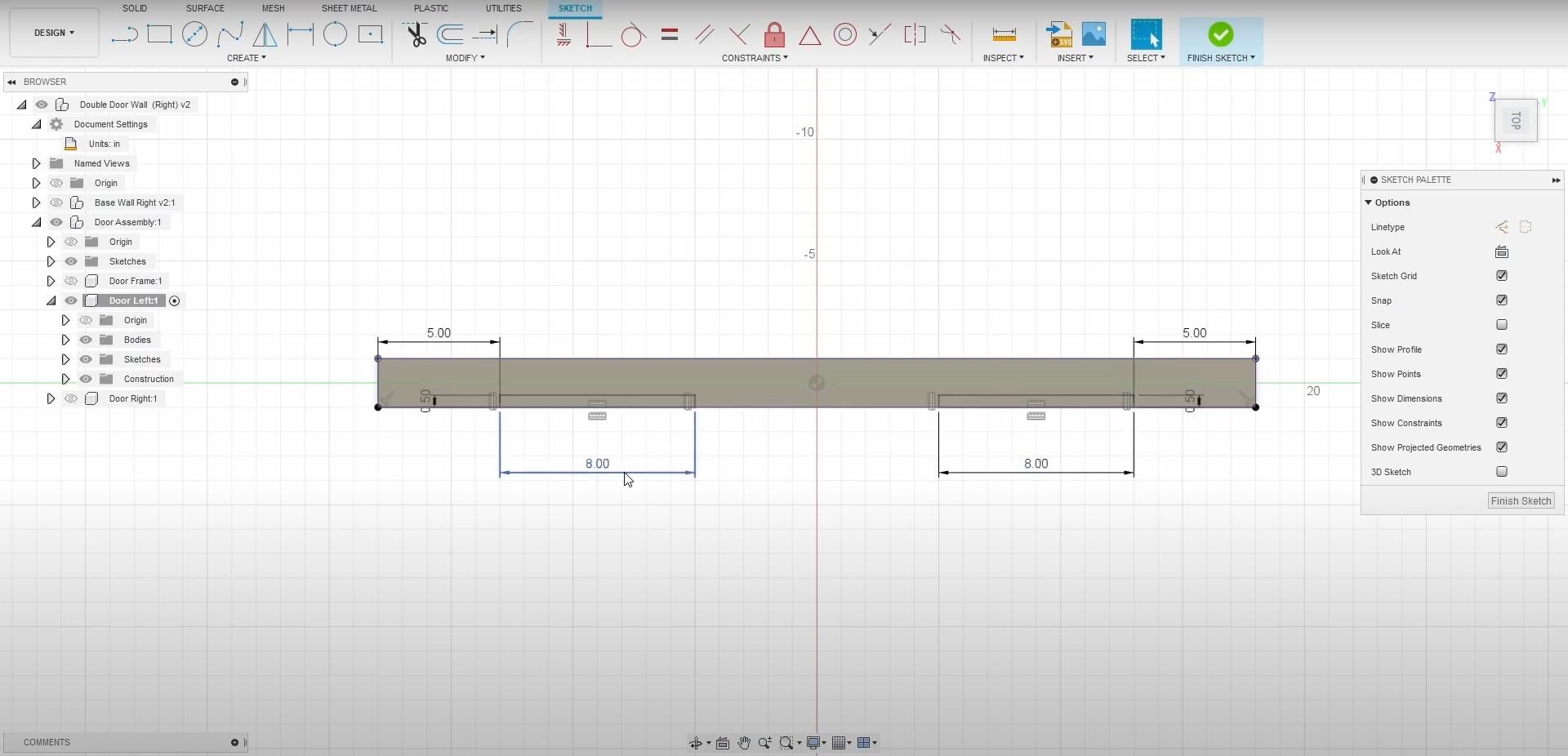
Task: Toggle the Sketch Grid checkbox
Action: click(x=1501, y=276)
